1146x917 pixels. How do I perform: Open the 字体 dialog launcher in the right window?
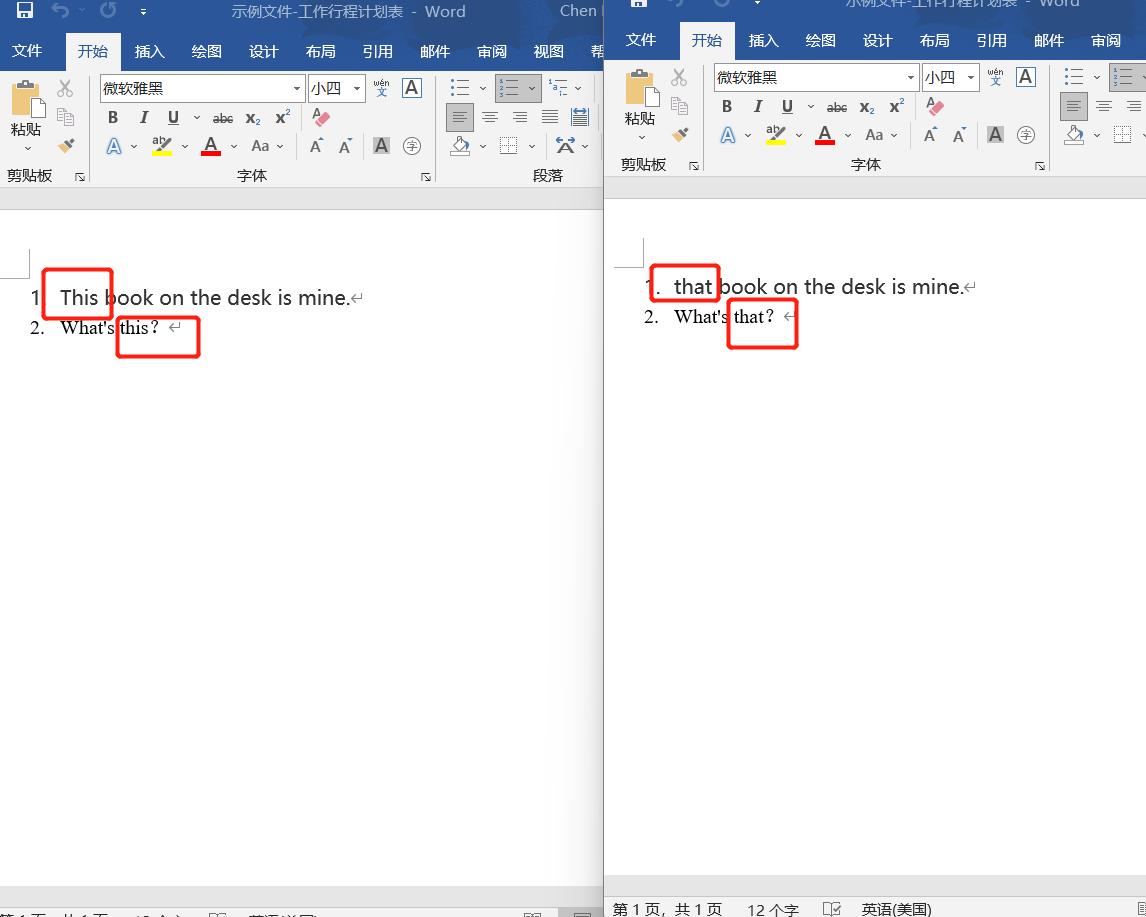[x=1040, y=165]
